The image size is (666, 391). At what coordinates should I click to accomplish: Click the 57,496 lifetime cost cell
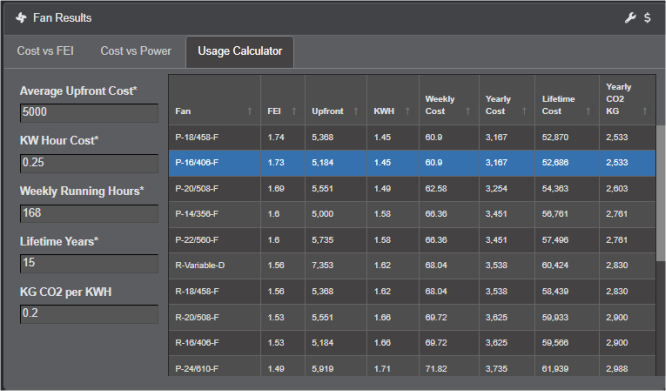tap(567, 240)
